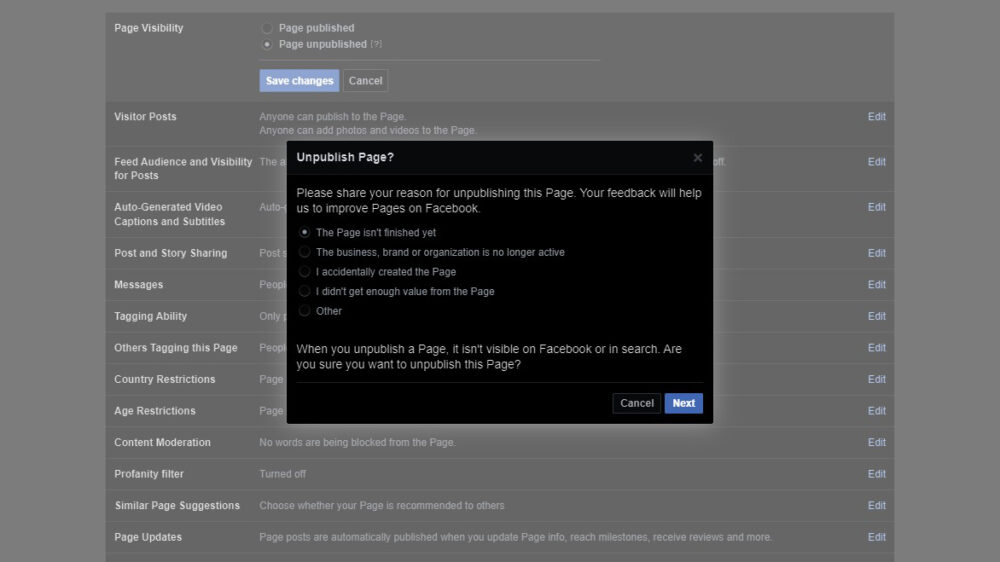Edit the Profanity filter setting
Viewport: 1000px width, 562px height.
(x=876, y=474)
